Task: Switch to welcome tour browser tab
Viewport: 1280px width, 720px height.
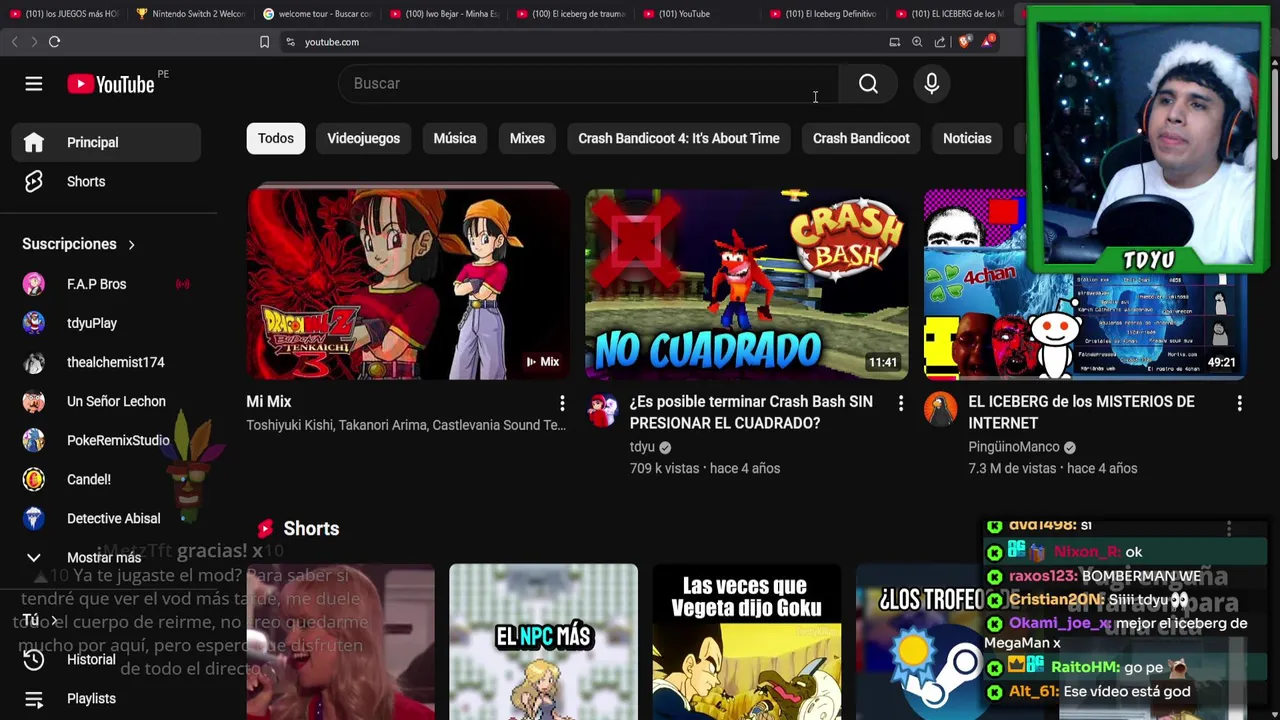Action: 316,14
